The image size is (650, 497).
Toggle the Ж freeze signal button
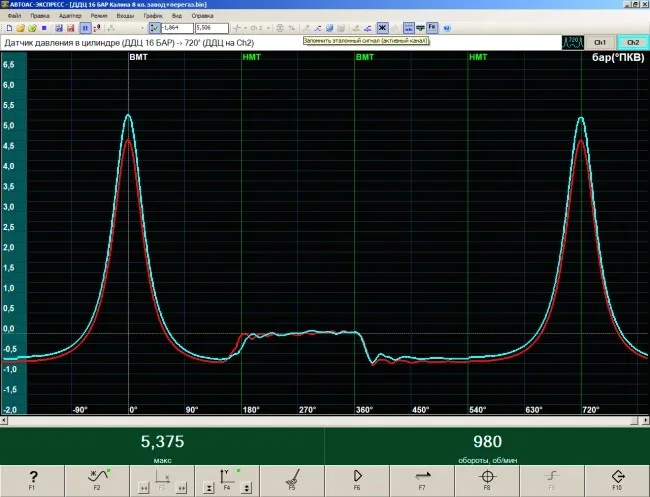[382, 28]
